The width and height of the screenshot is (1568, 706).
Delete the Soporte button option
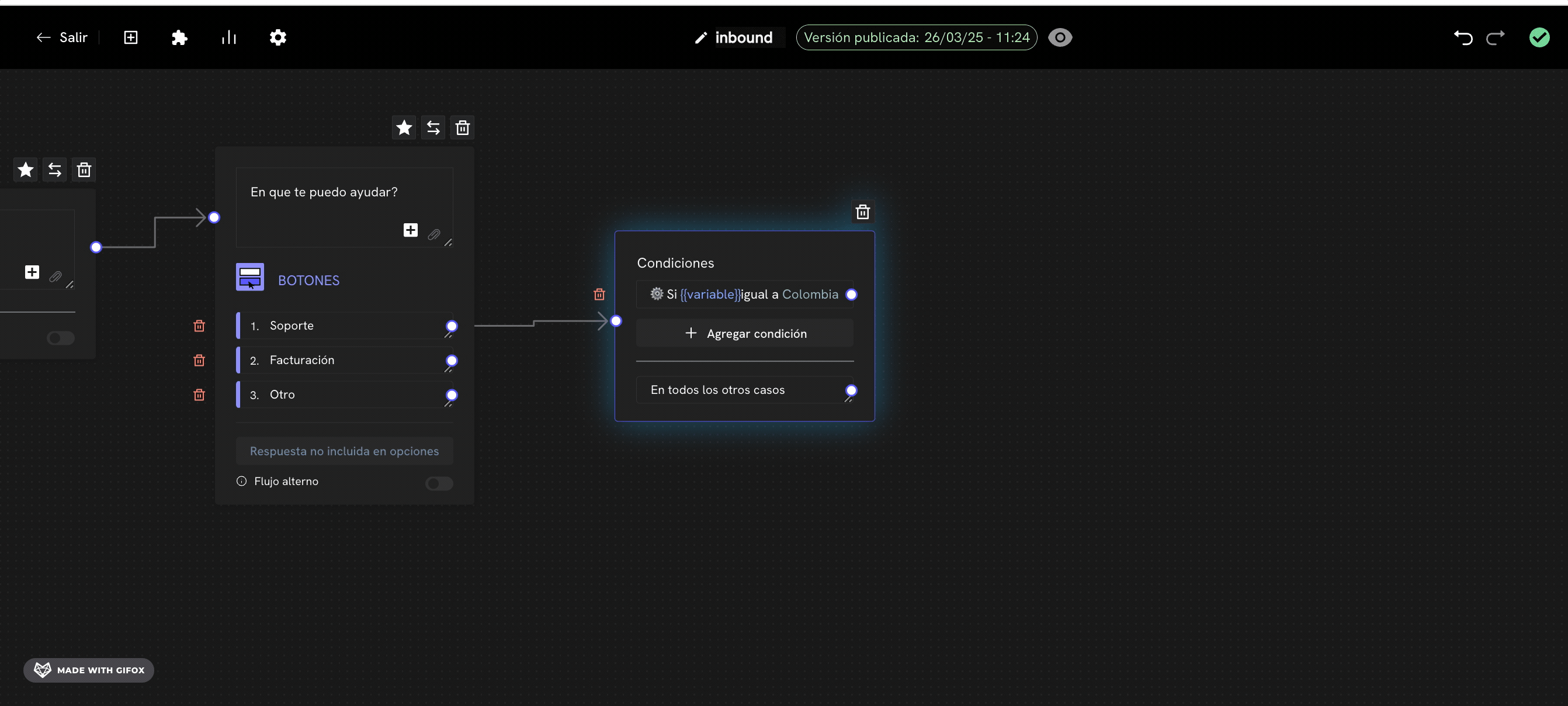pyautogui.click(x=199, y=326)
